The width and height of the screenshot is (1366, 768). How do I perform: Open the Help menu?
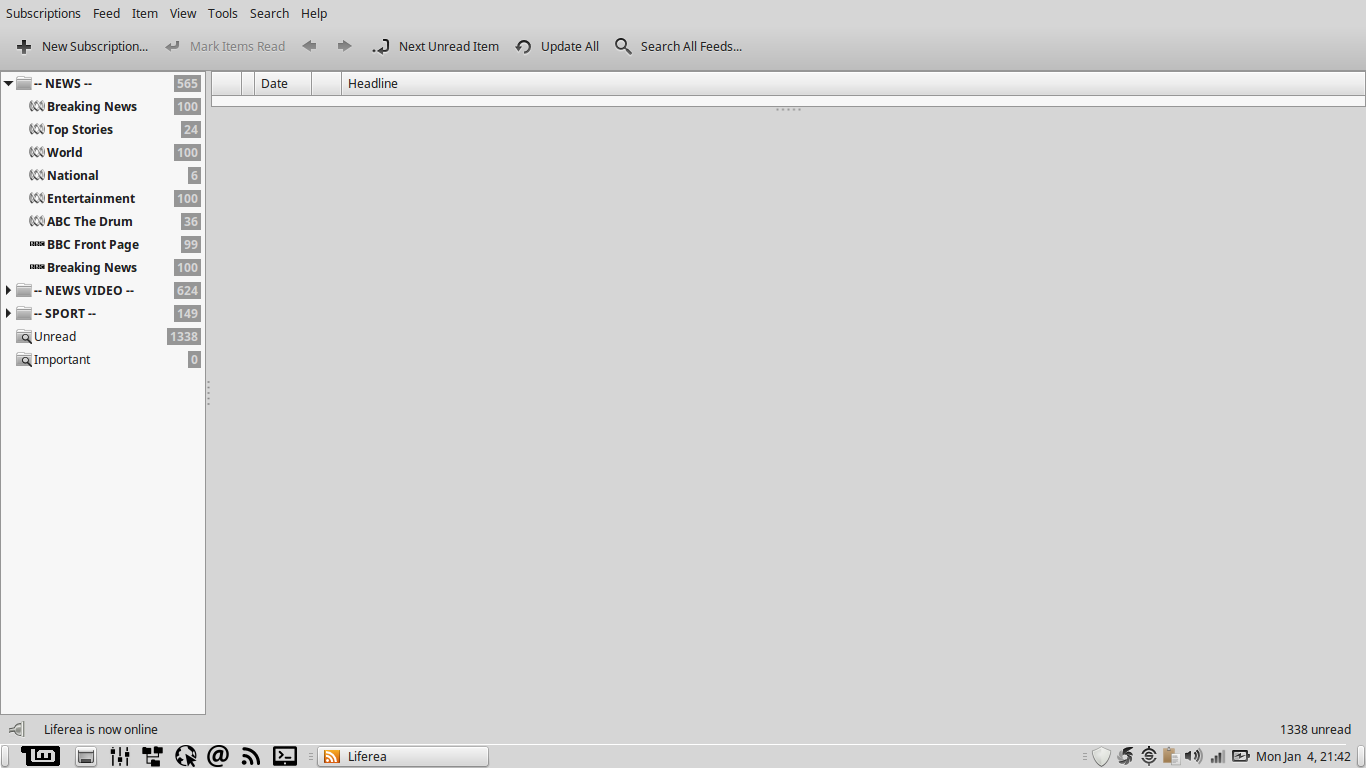314,13
